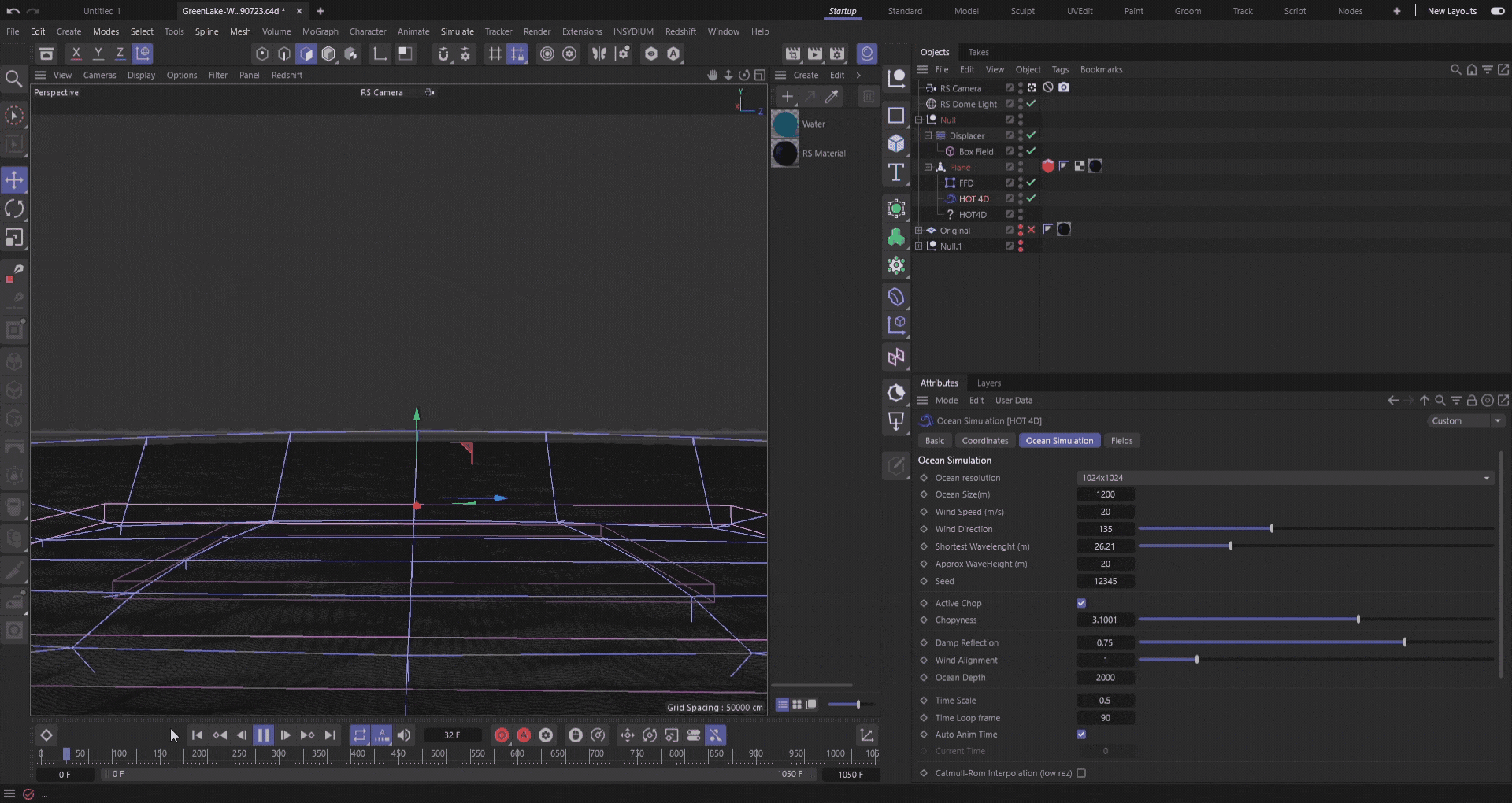Click the Cube primitive icon

[896, 143]
